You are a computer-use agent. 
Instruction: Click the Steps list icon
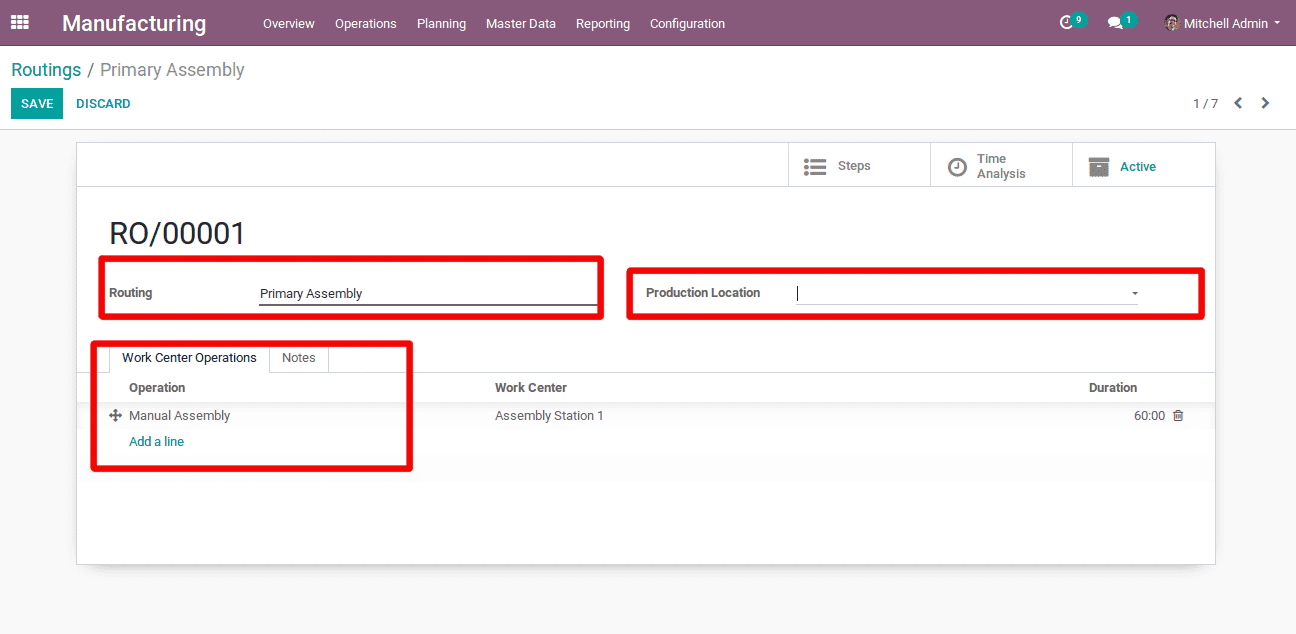(815, 166)
